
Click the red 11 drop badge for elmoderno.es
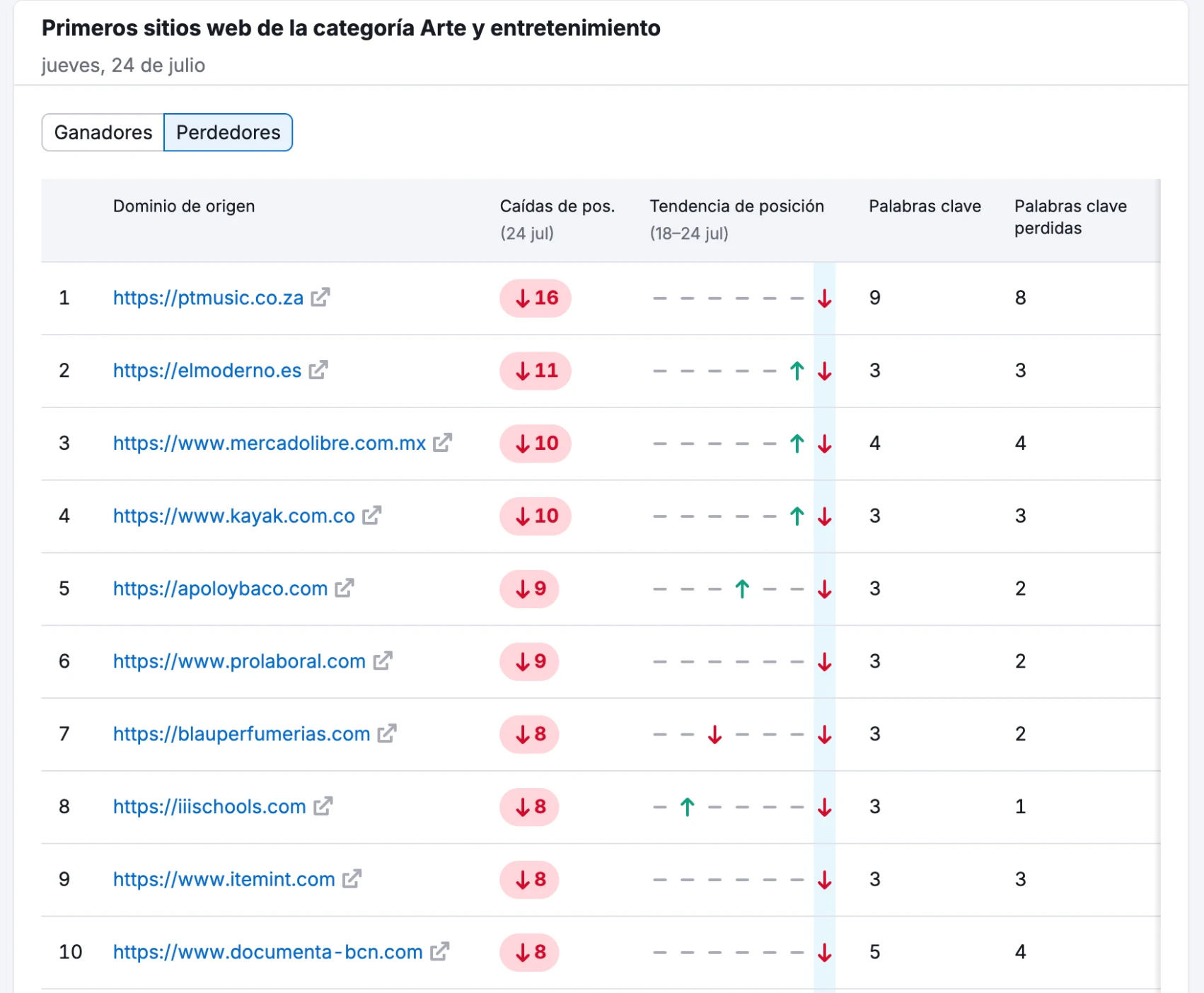[x=536, y=371]
